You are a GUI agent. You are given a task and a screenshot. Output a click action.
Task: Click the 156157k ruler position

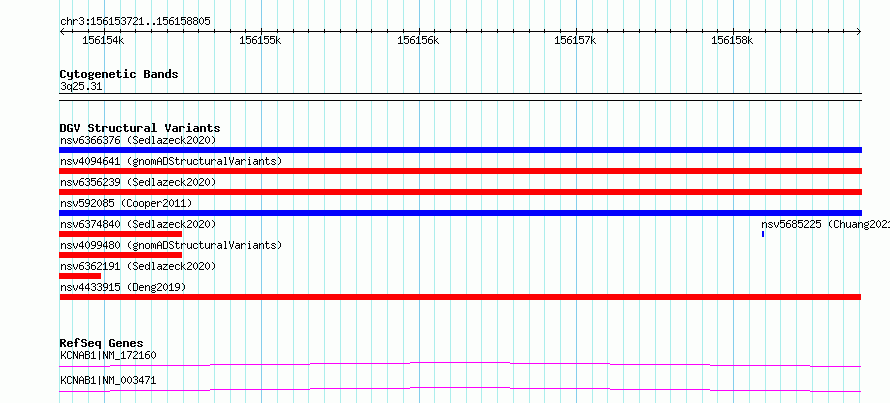point(576,40)
